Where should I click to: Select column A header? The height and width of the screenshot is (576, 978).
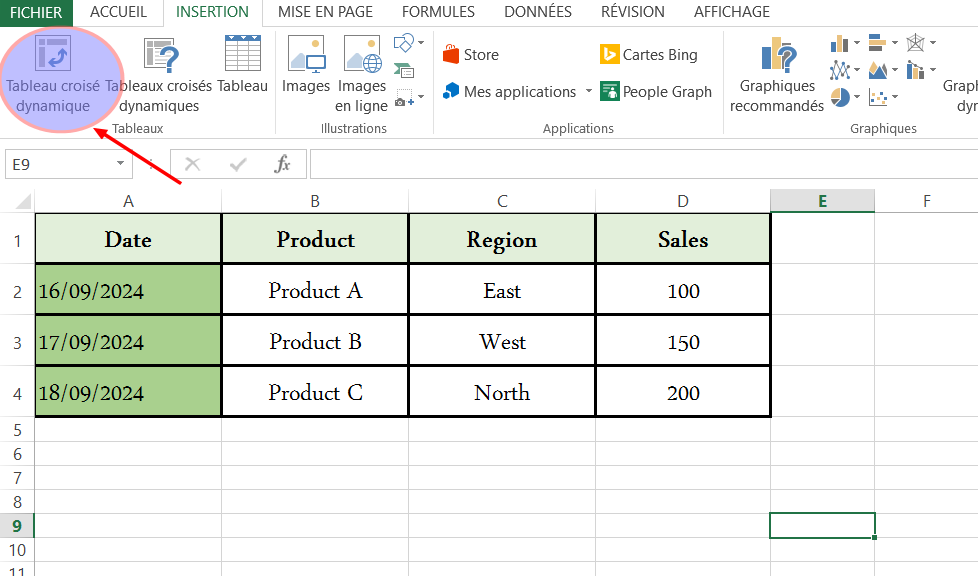128,201
